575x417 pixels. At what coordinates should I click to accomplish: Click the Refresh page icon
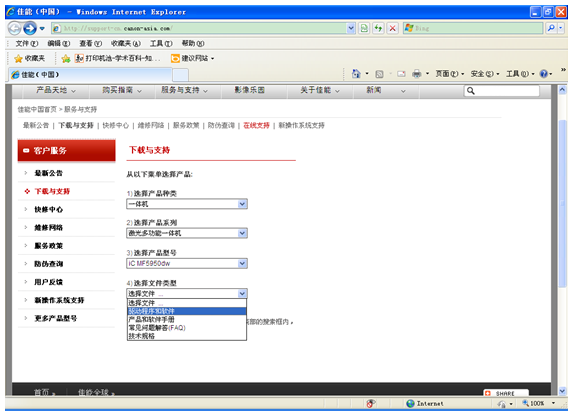378,28
